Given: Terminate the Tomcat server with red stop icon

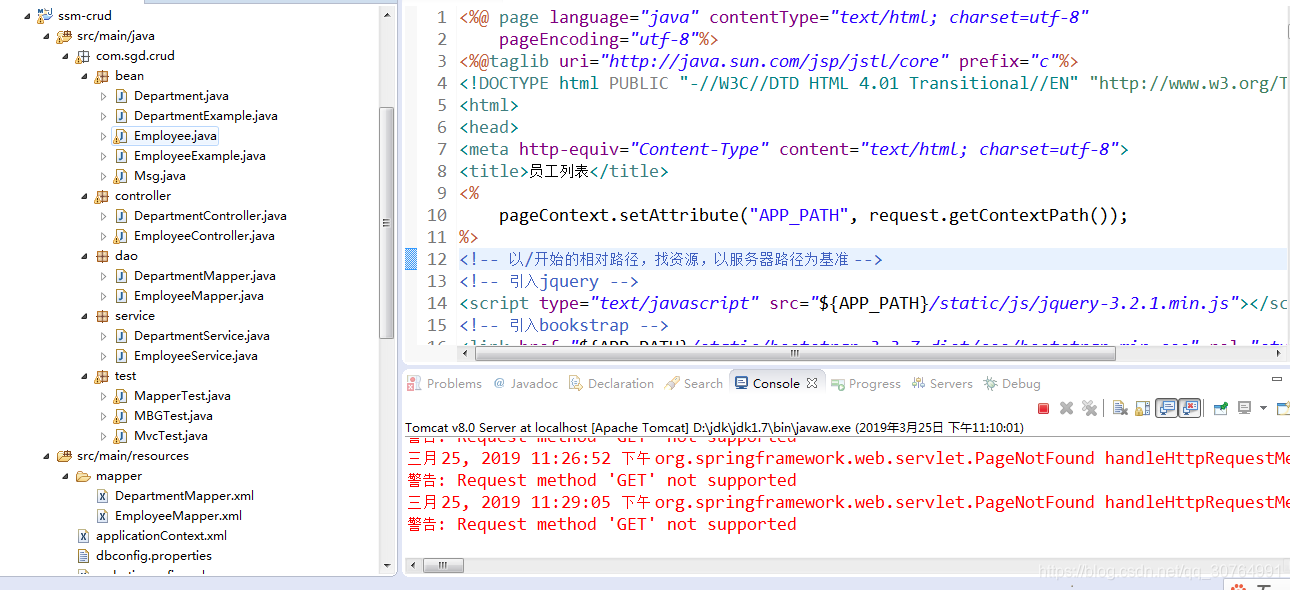Looking at the screenshot, I should point(1043,408).
